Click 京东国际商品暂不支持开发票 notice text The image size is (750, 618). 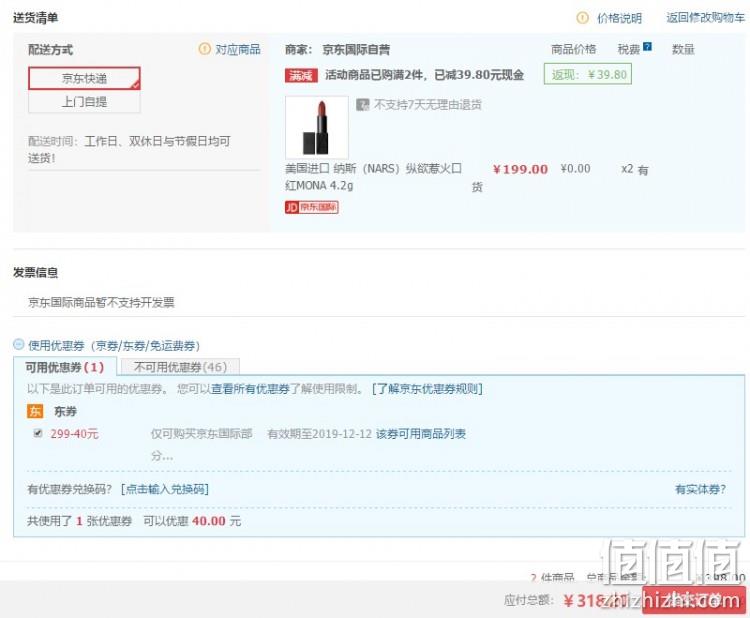(101, 302)
